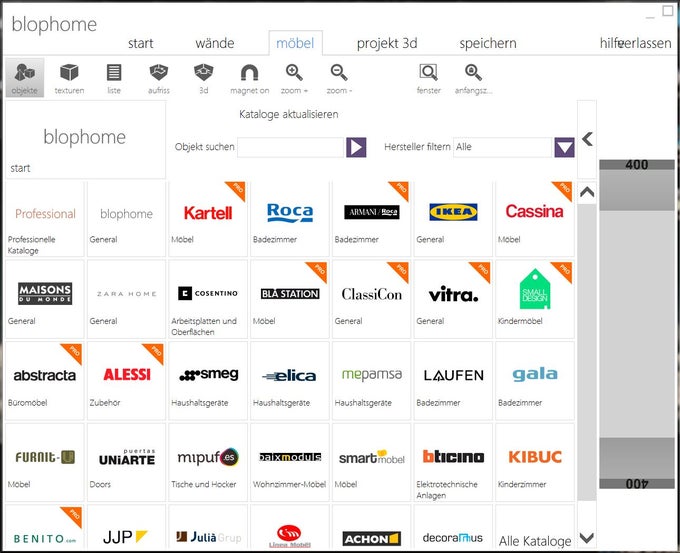Click the zoom + magnifier icon
Viewport: 680px width, 553px height.
coord(294,78)
